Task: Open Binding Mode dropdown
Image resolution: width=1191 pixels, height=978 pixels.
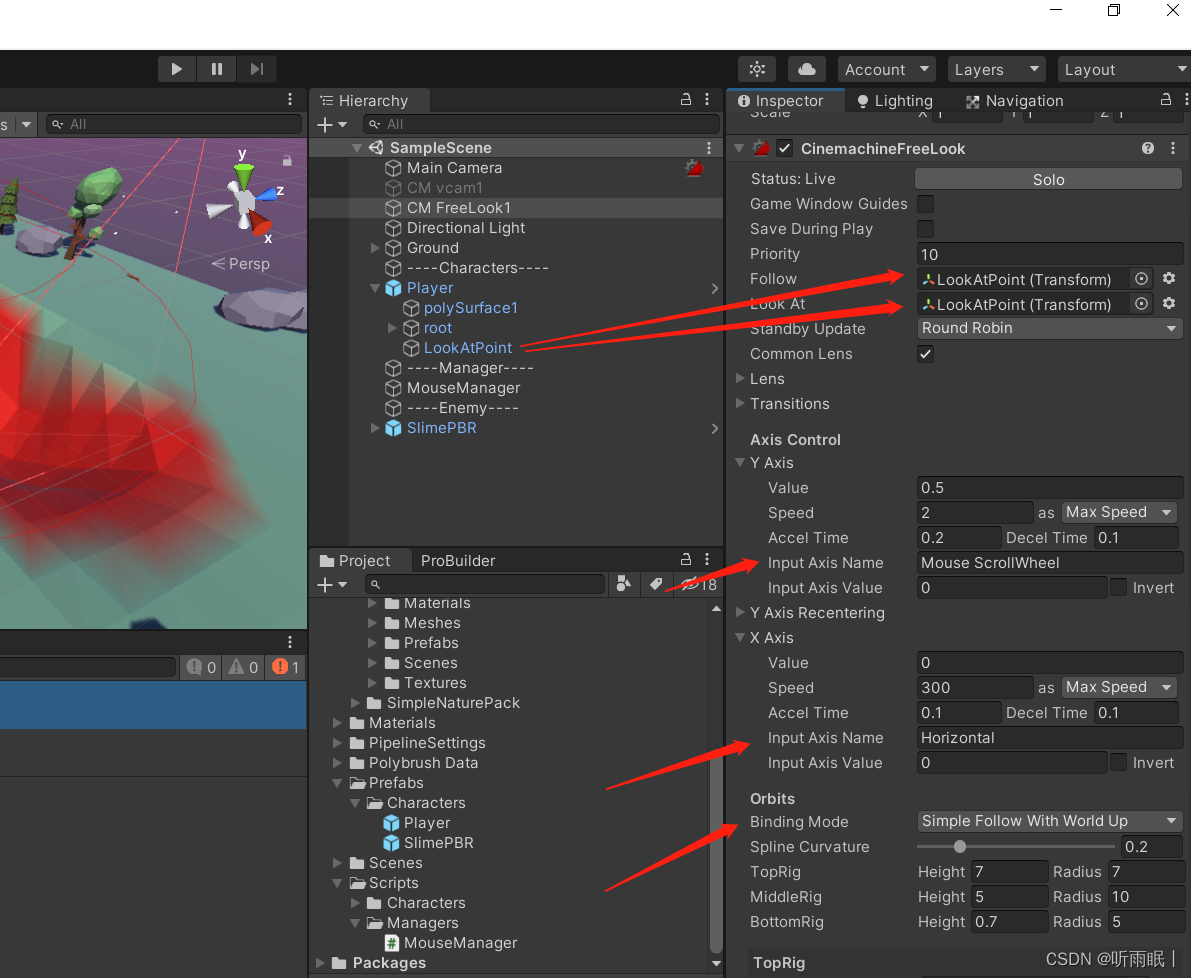Action: (x=1049, y=821)
